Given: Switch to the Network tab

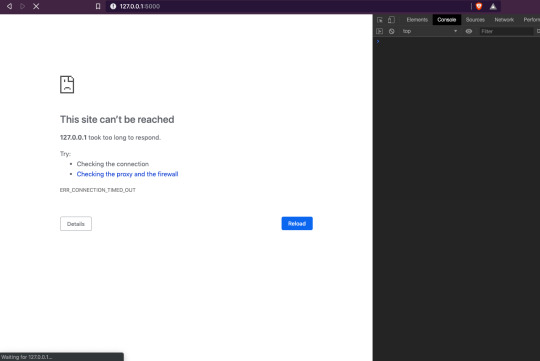Looking at the screenshot, I should (x=504, y=20).
